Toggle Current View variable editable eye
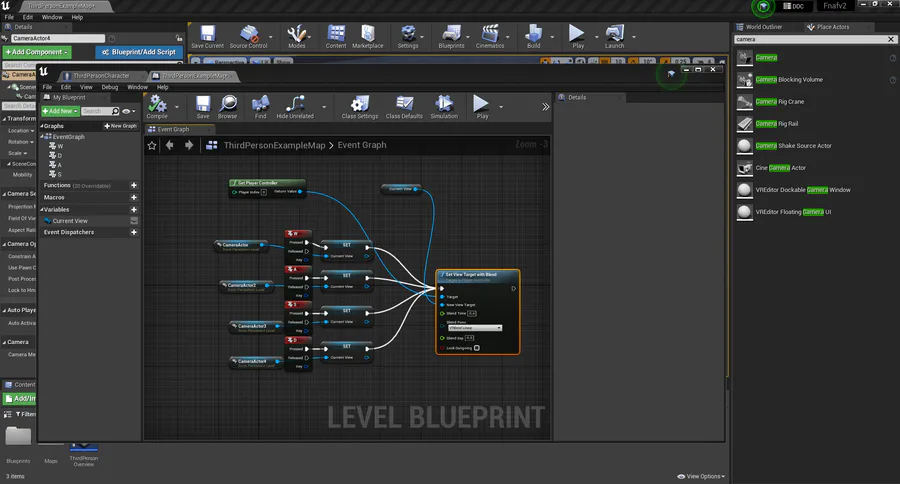The image size is (900, 484). tap(134, 221)
